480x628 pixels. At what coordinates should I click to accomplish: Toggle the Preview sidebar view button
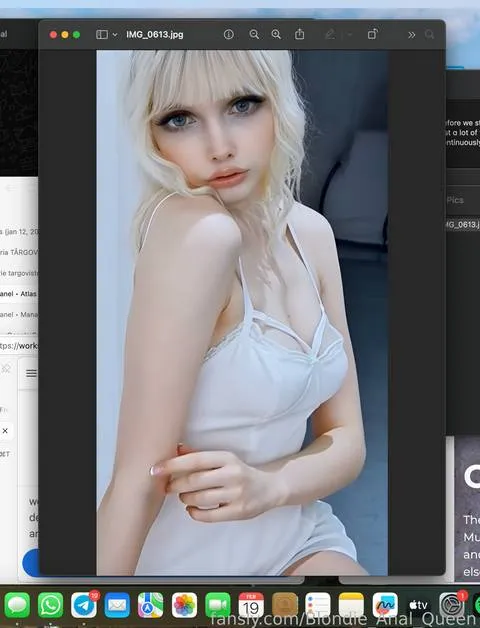(102, 35)
